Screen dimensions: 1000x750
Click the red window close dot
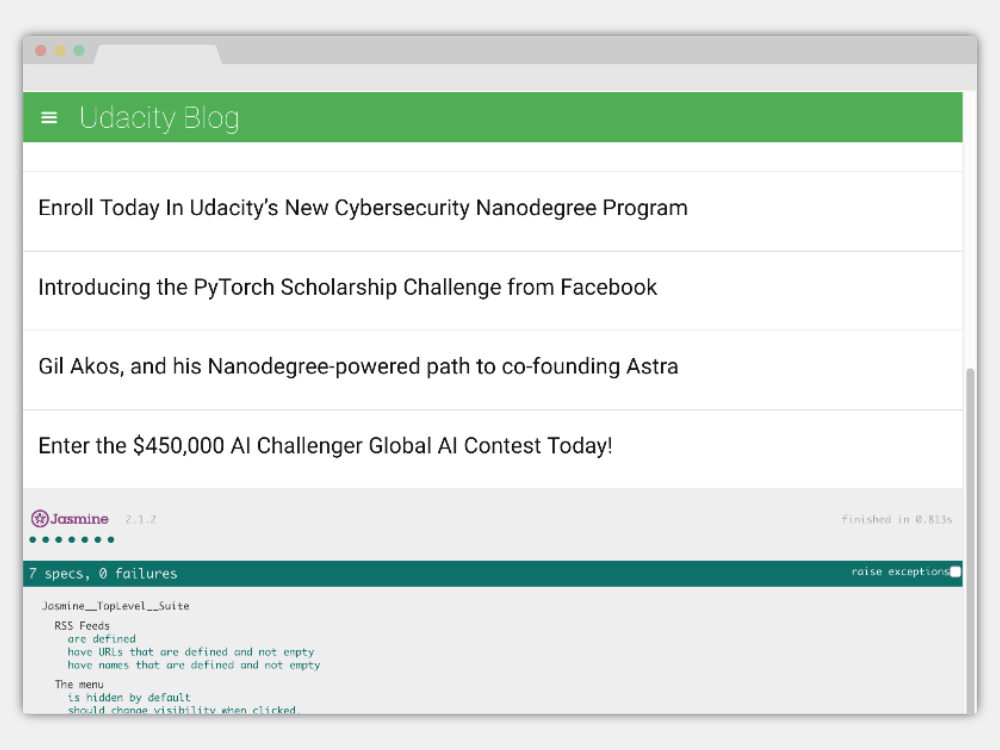coord(41,50)
